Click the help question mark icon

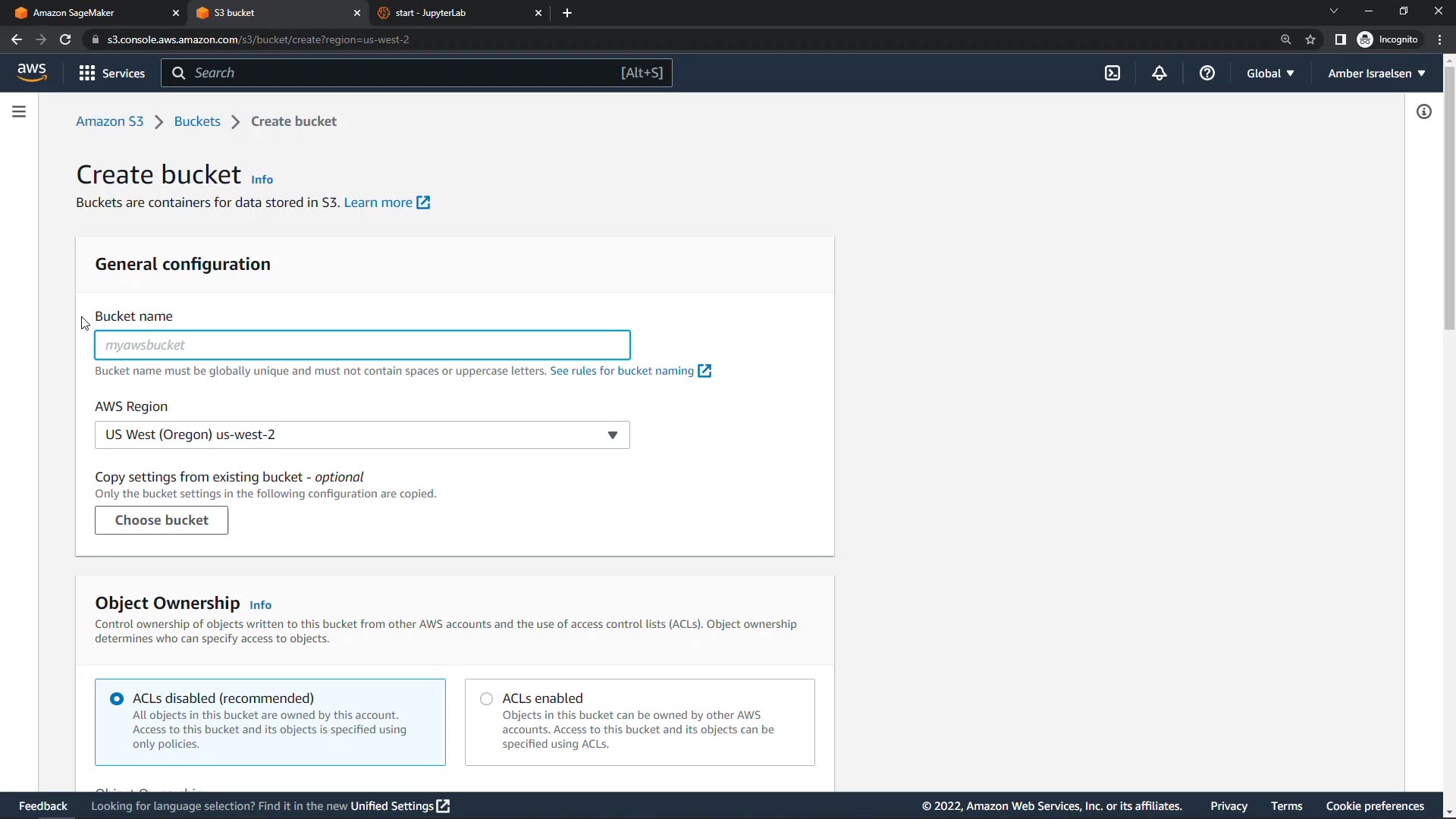[1207, 73]
